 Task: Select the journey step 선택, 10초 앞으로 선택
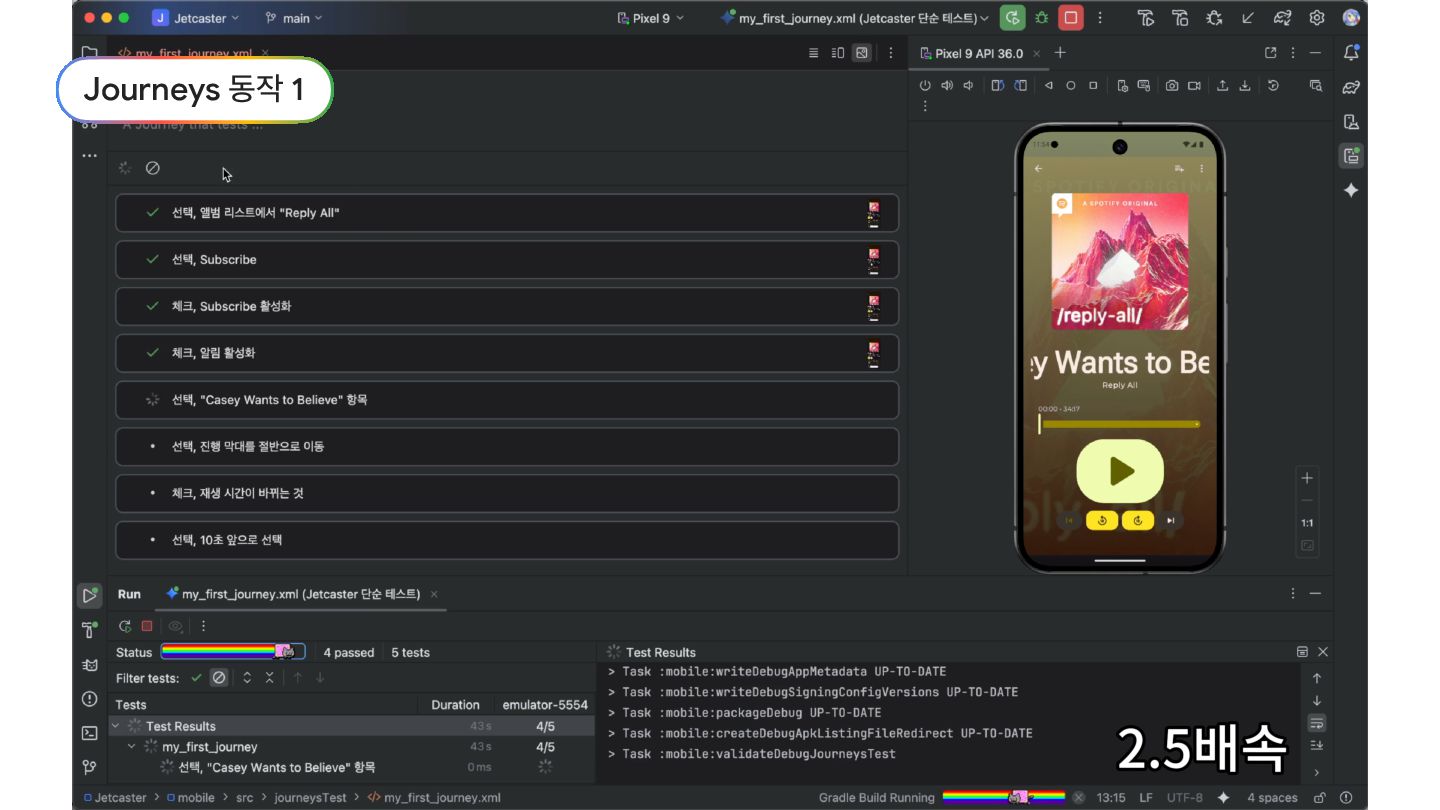click(507, 540)
